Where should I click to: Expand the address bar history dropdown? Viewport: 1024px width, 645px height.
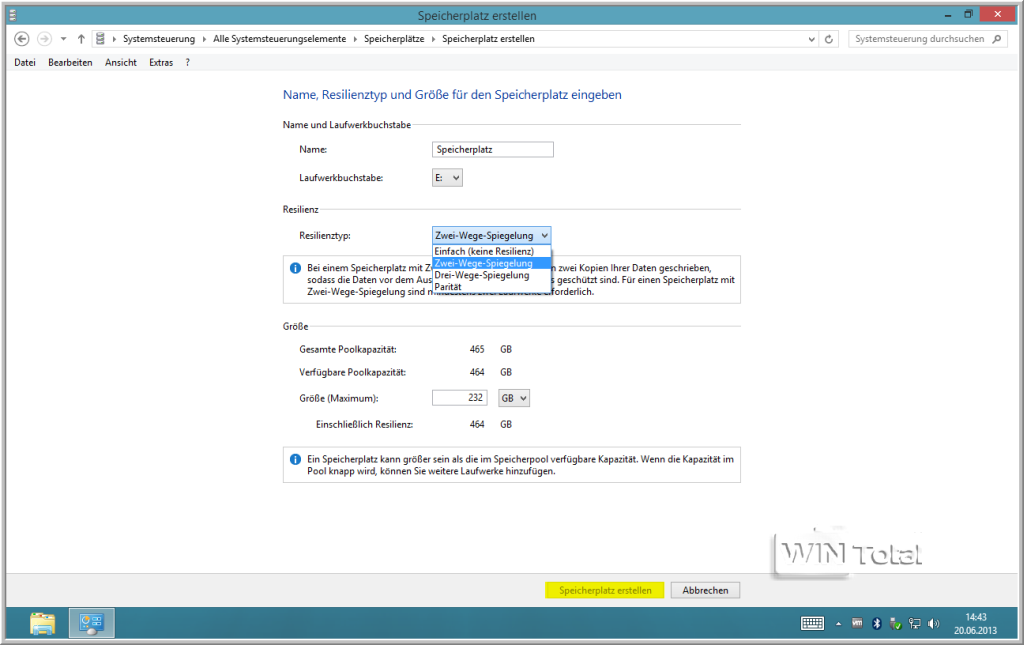point(811,39)
